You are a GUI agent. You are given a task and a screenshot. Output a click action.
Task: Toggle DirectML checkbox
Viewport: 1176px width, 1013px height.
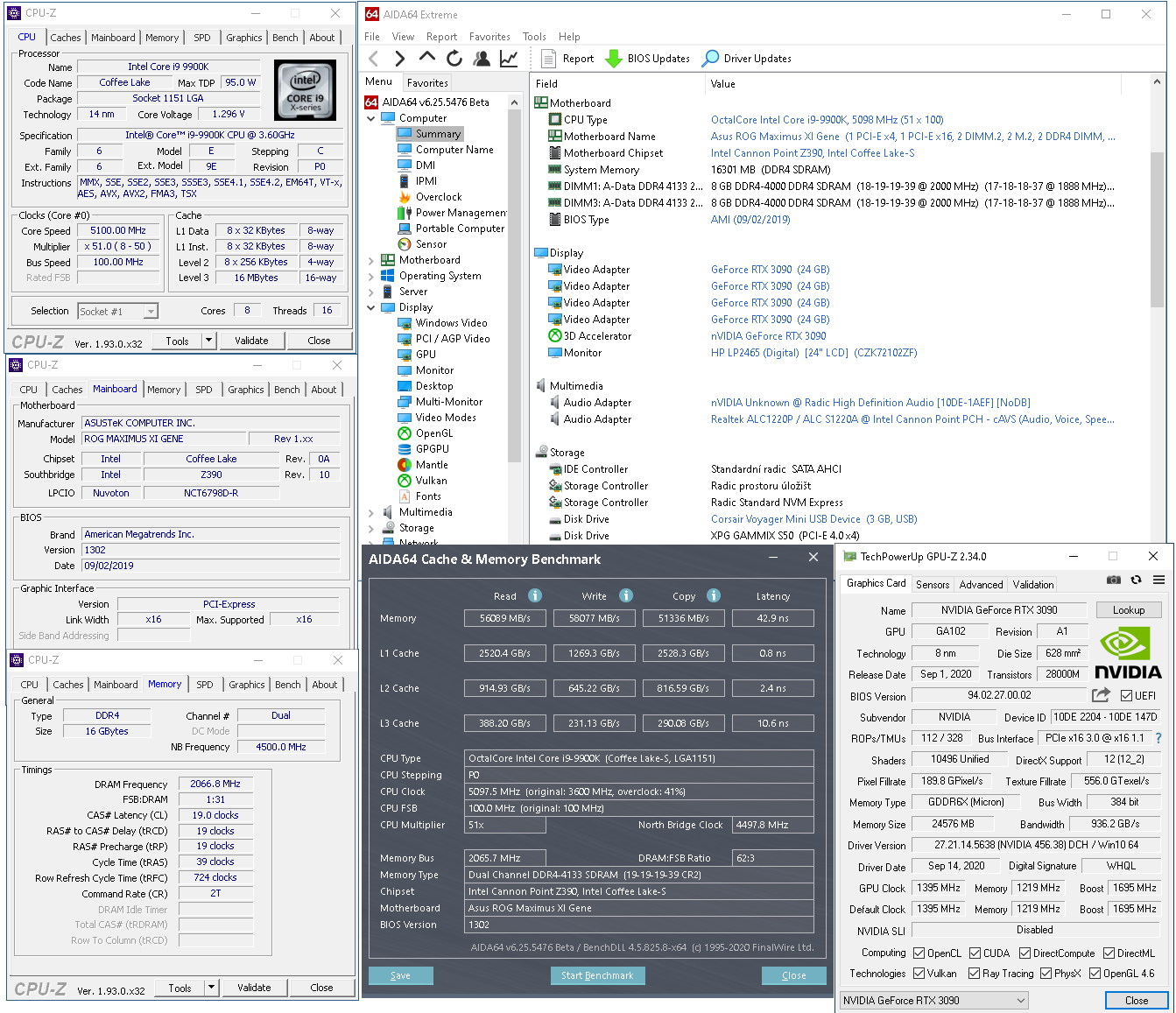pos(1109,953)
